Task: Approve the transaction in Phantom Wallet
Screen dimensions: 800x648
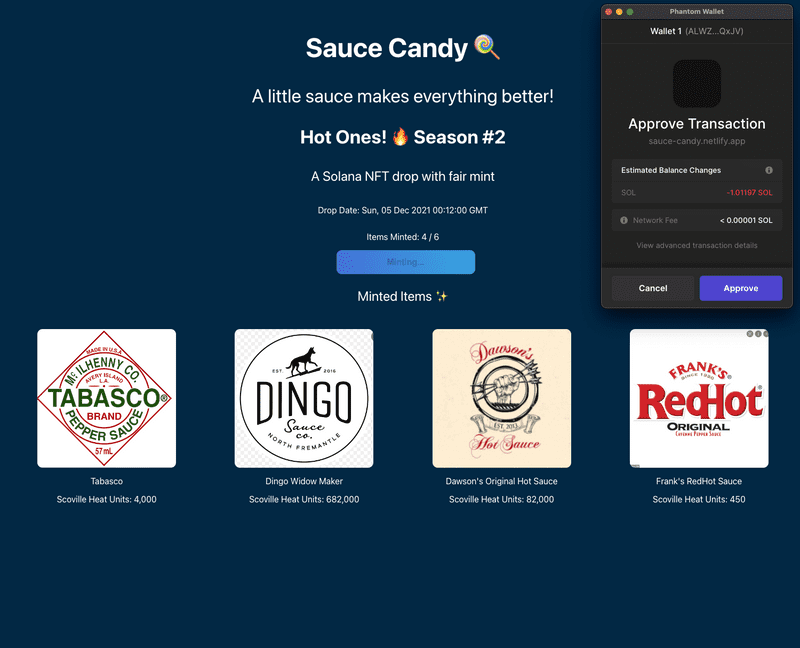Action: tap(741, 288)
